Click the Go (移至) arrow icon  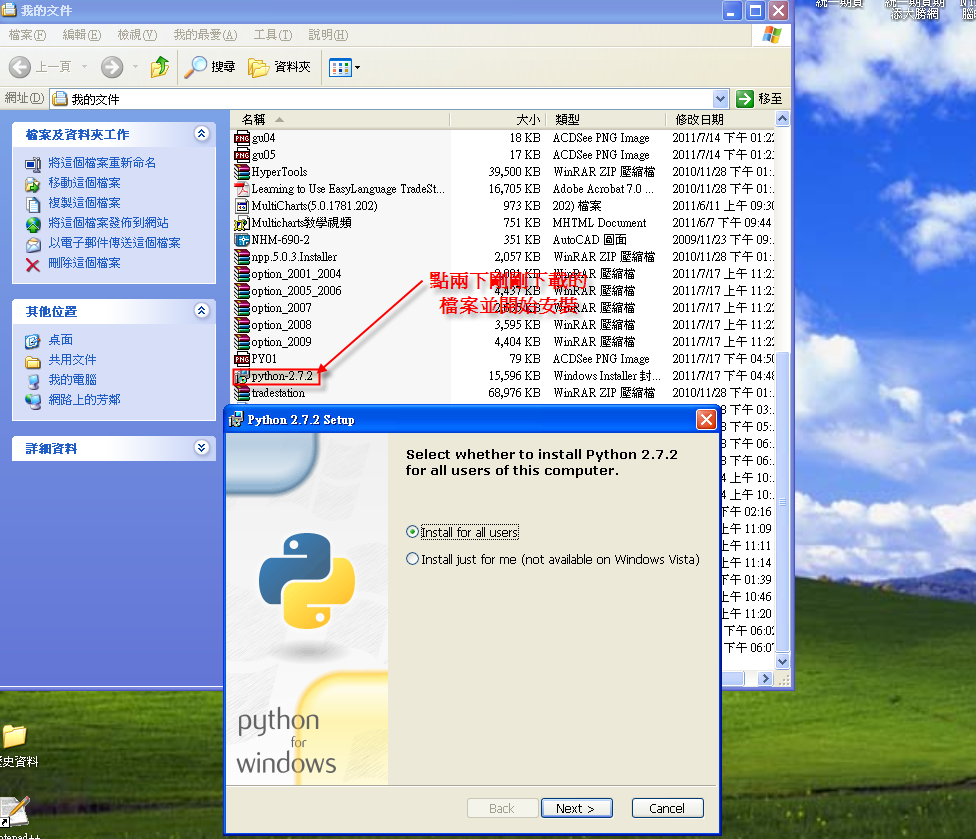point(744,98)
